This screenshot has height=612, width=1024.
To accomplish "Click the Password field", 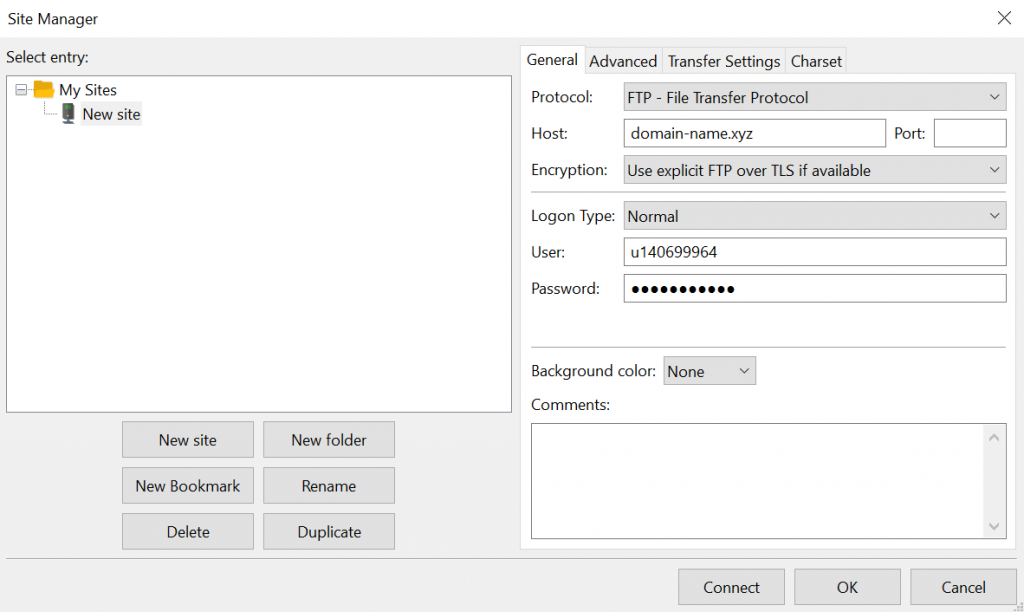I will coord(814,289).
